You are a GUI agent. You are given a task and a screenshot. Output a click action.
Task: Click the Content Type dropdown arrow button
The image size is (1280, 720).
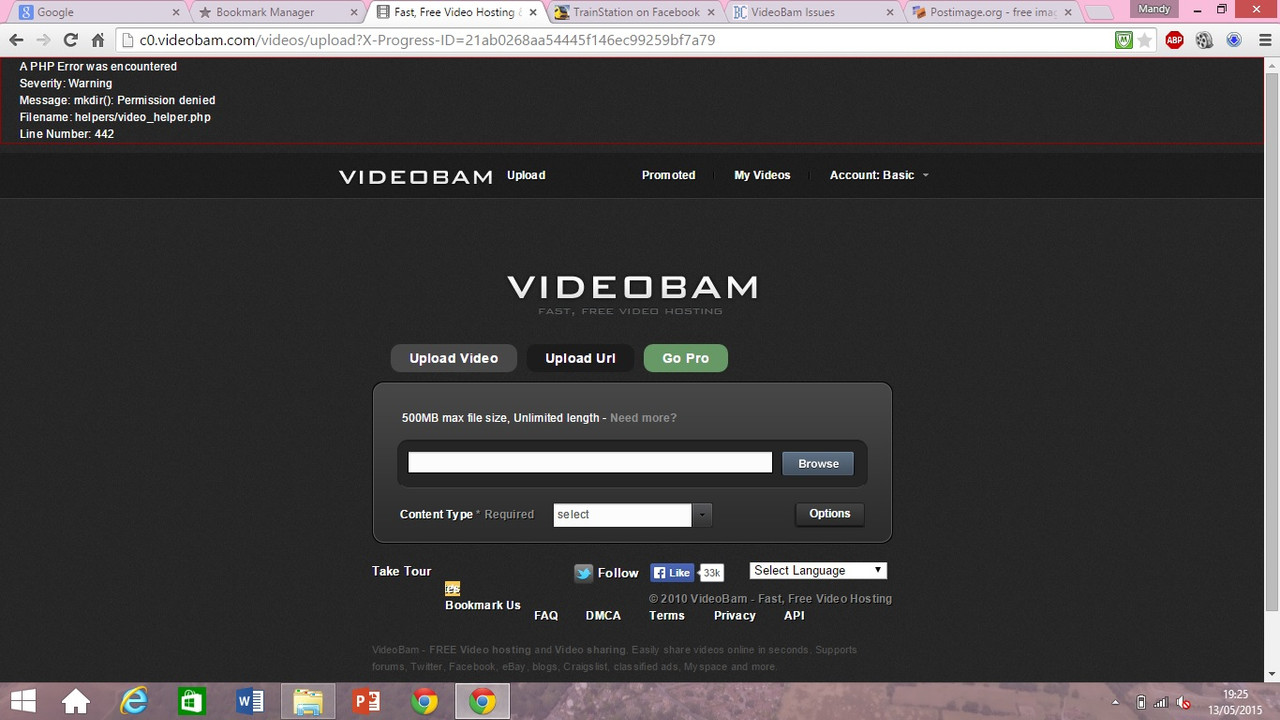(x=703, y=514)
